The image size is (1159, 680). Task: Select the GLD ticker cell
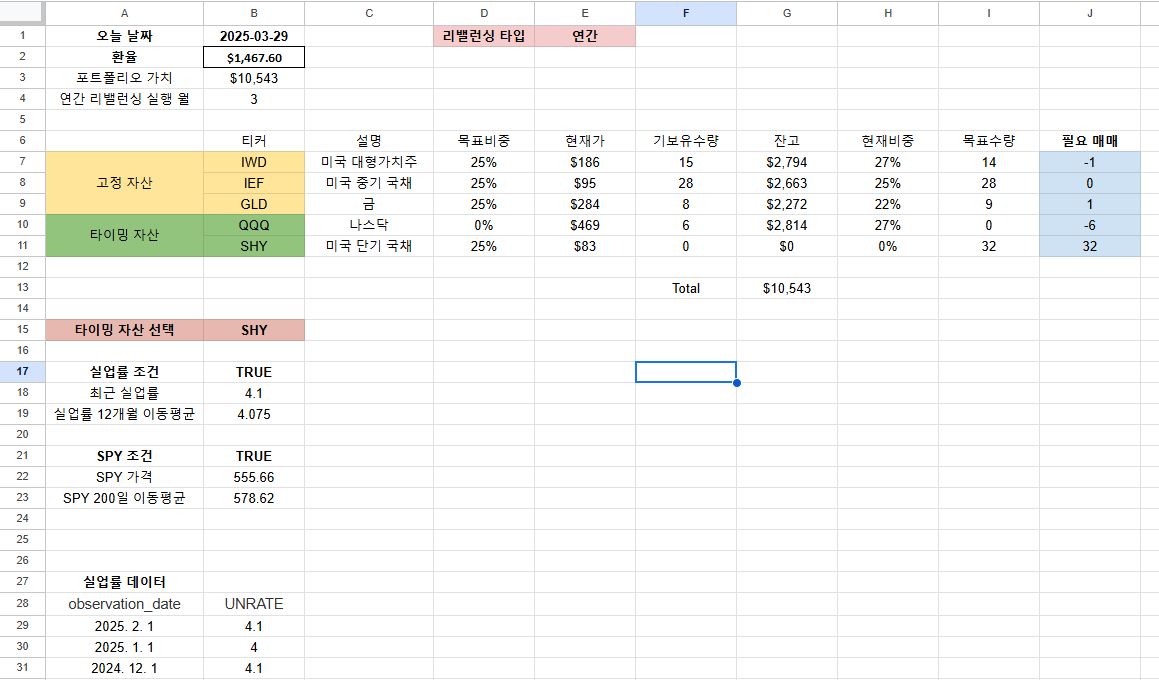pos(253,203)
